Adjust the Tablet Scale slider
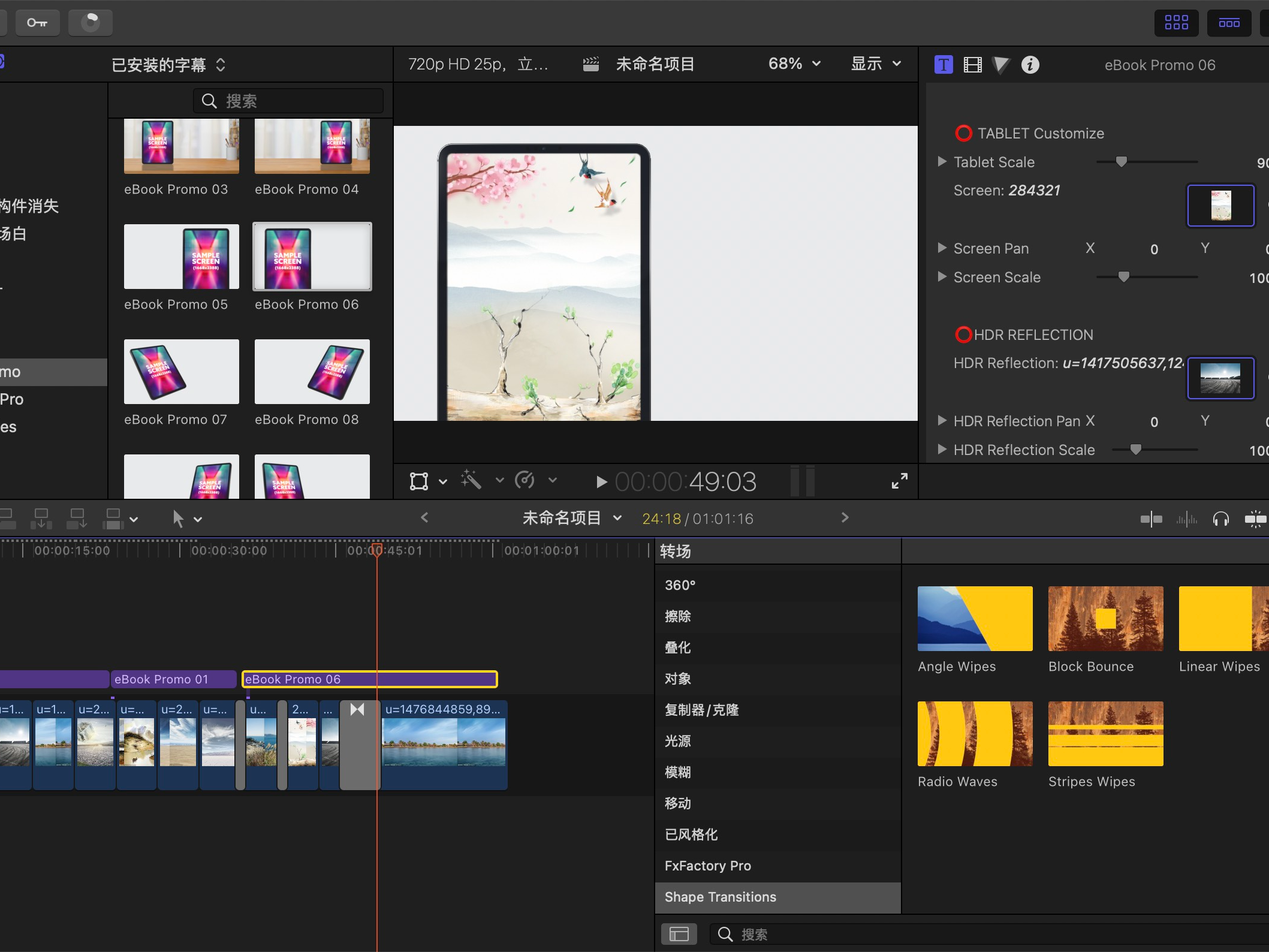The width and height of the screenshot is (1269, 952). click(x=1121, y=161)
